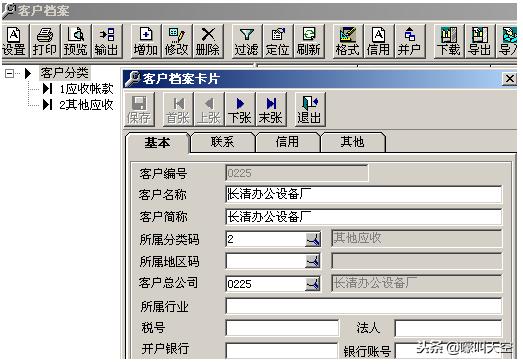523x364 pixels.
Task: Open the 设置 (Settings) toolbar icon
Action: pos(14,41)
